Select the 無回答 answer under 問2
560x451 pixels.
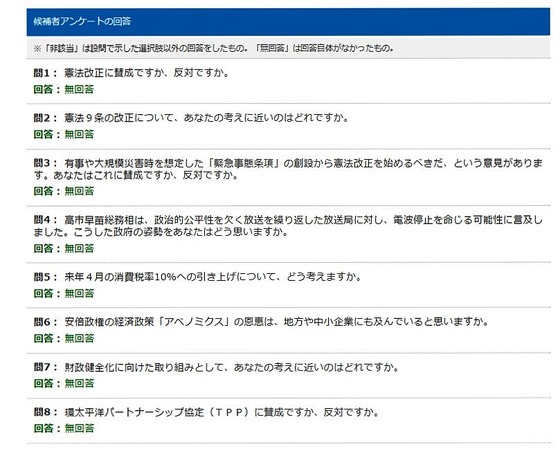79,134
